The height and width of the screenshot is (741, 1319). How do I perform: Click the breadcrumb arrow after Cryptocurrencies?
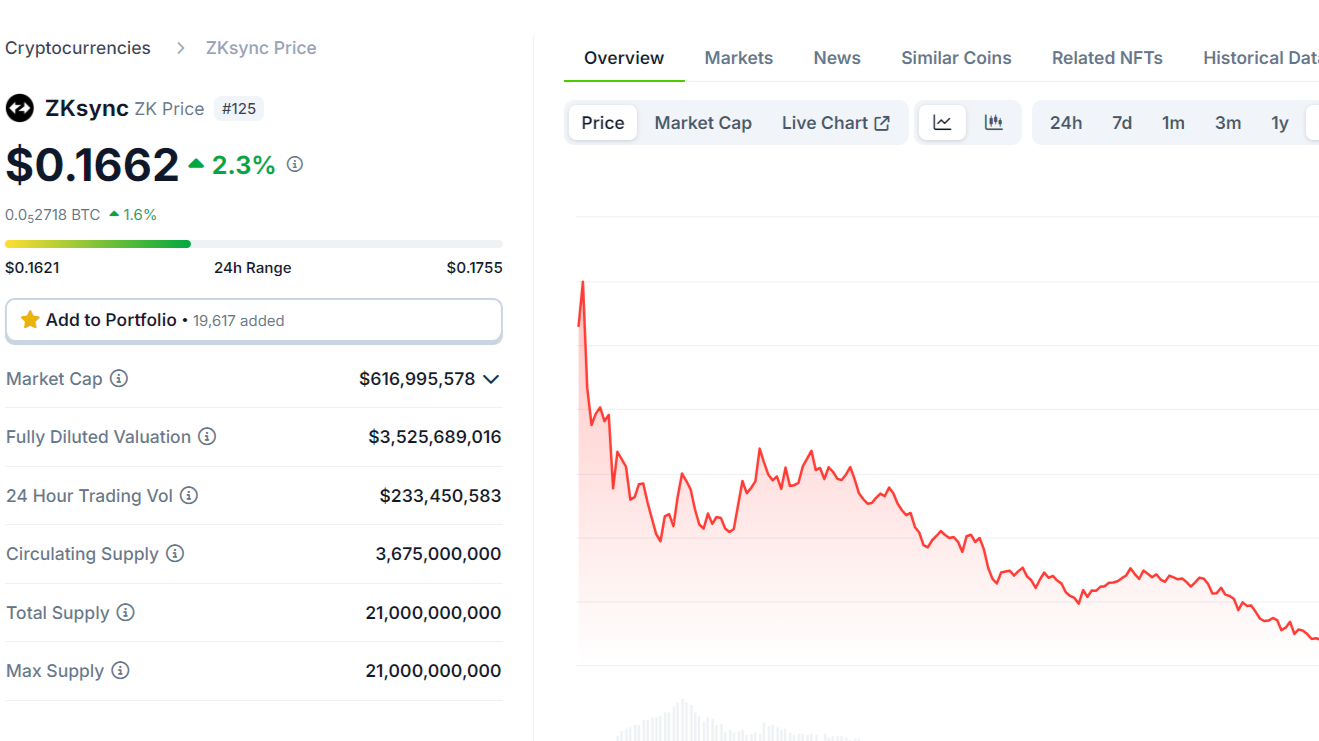pyautogui.click(x=180, y=47)
